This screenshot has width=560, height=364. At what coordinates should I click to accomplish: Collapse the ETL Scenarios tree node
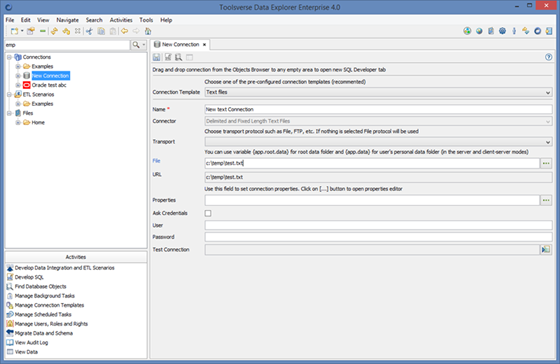[9, 94]
